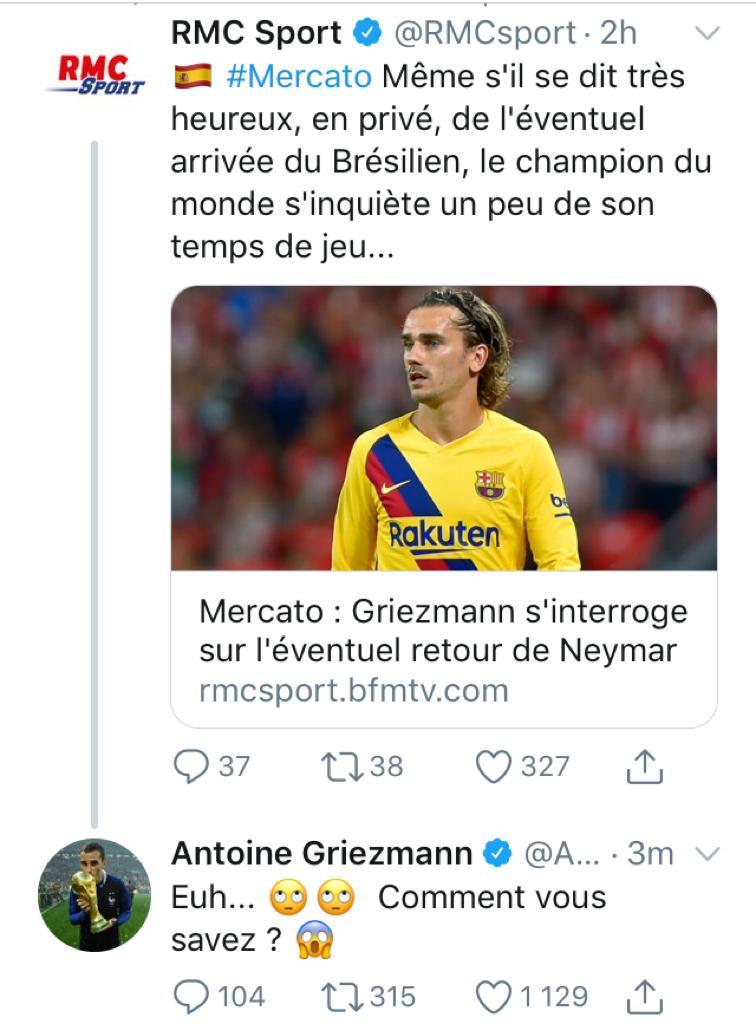
Task: Like the RMC Sport tweet
Action: [493, 767]
